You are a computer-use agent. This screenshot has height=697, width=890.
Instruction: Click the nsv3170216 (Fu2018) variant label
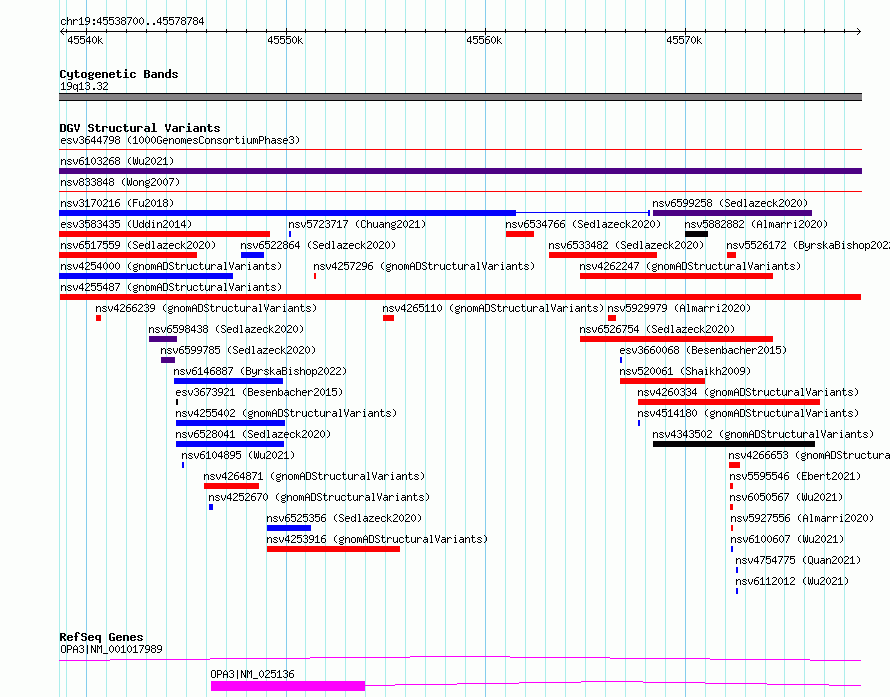tap(117, 203)
